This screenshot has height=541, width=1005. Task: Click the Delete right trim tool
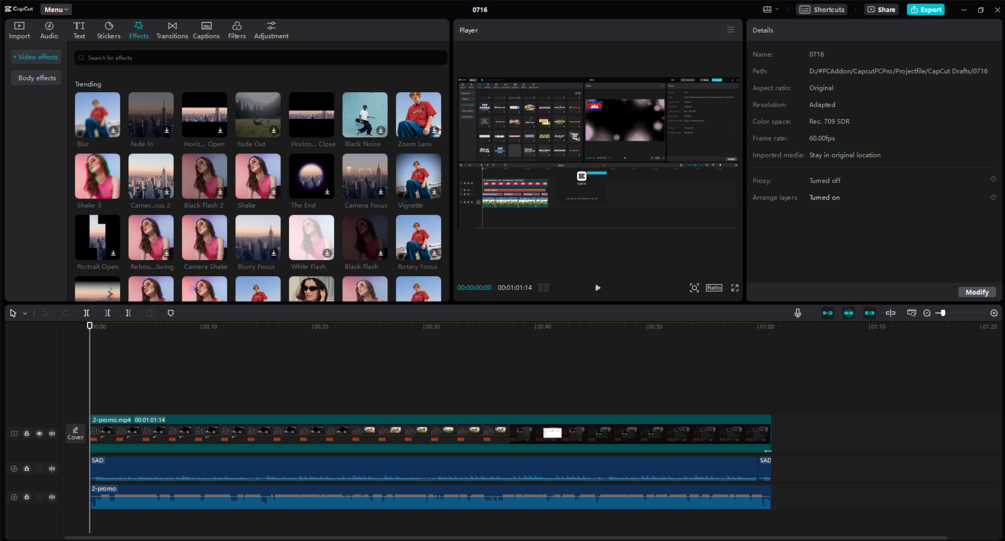(128, 313)
